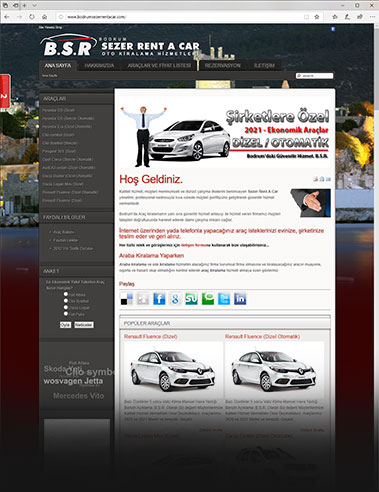The height and width of the screenshot is (492, 379).
Task: Select second radio option in Anket poll
Action: [x=66, y=301]
